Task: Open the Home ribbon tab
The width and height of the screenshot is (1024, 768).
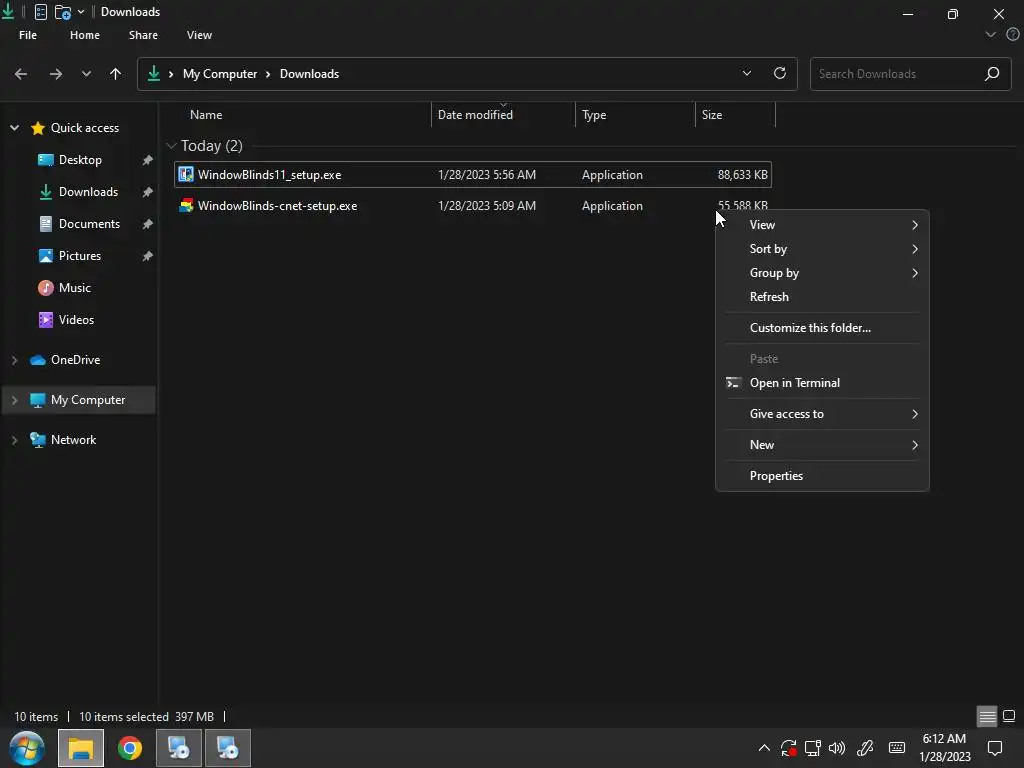Action: (85, 35)
